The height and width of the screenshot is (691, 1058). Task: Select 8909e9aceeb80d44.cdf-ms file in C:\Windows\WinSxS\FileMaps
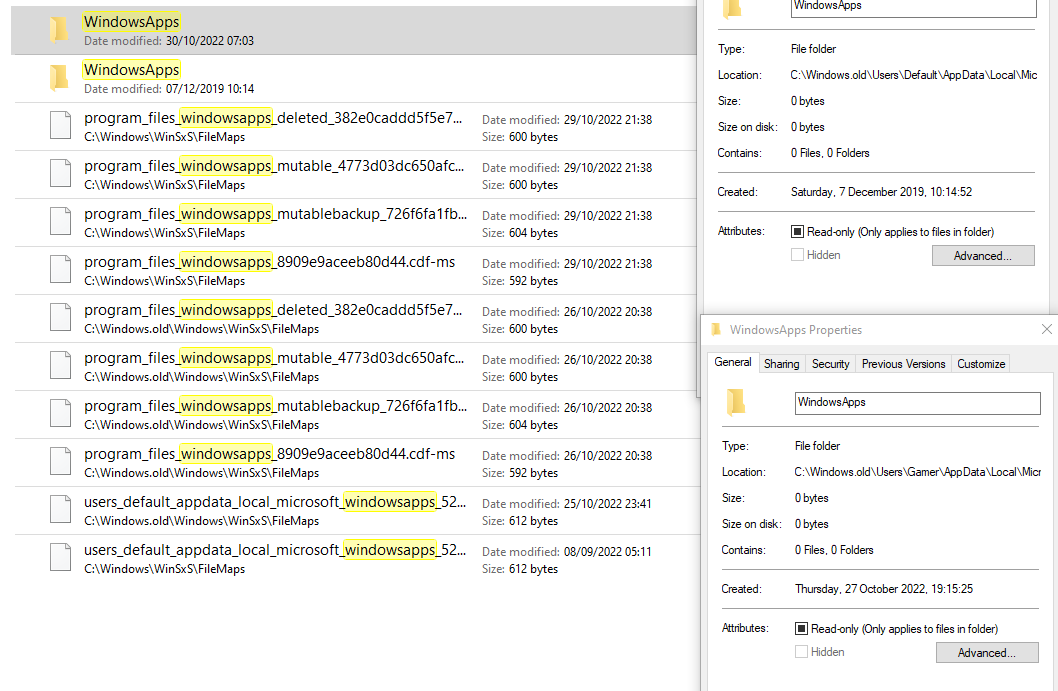point(270,262)
